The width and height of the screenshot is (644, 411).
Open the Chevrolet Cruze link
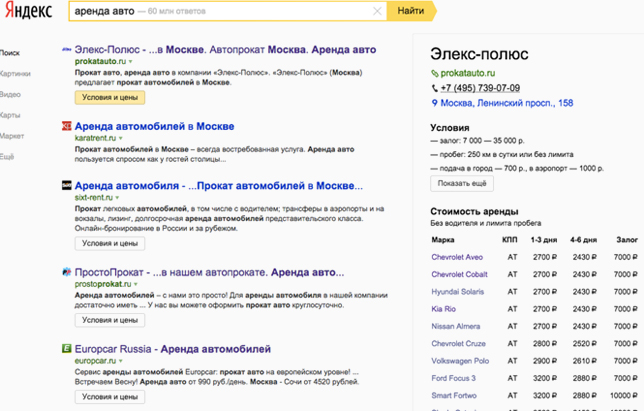458,344
